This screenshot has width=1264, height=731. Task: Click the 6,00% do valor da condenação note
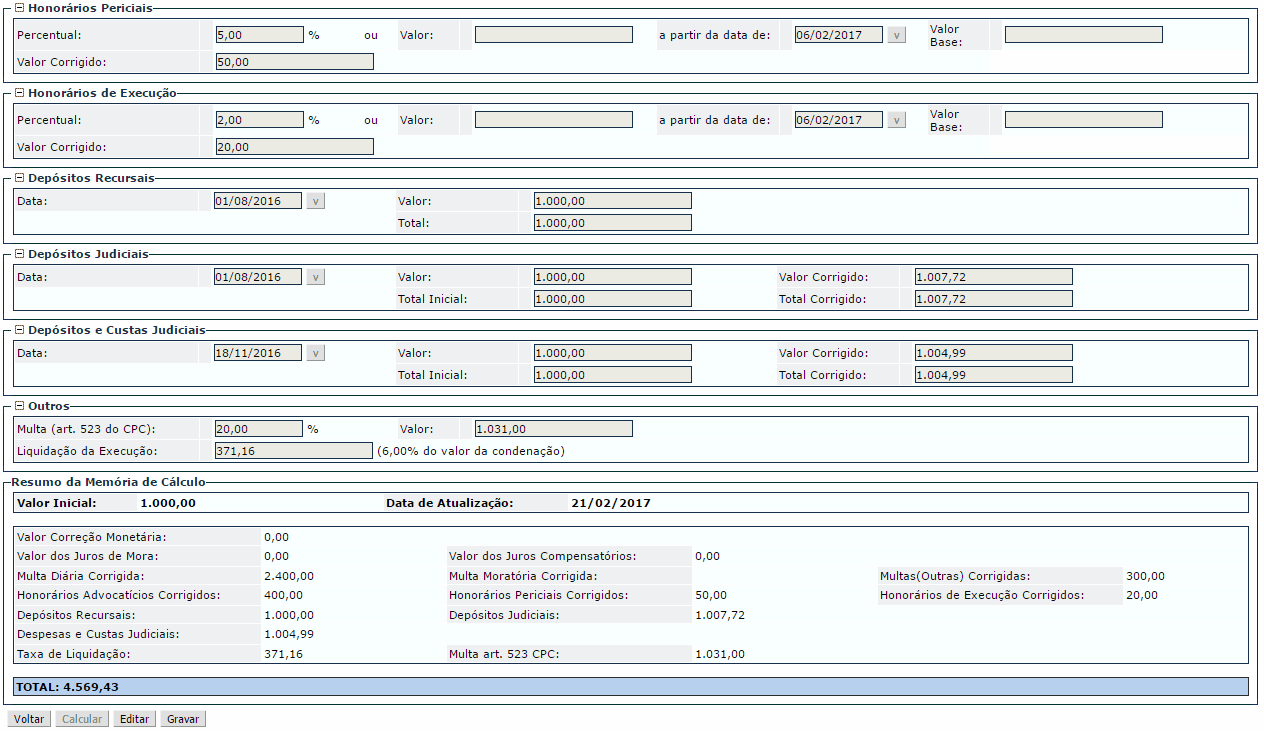[471, 451]
